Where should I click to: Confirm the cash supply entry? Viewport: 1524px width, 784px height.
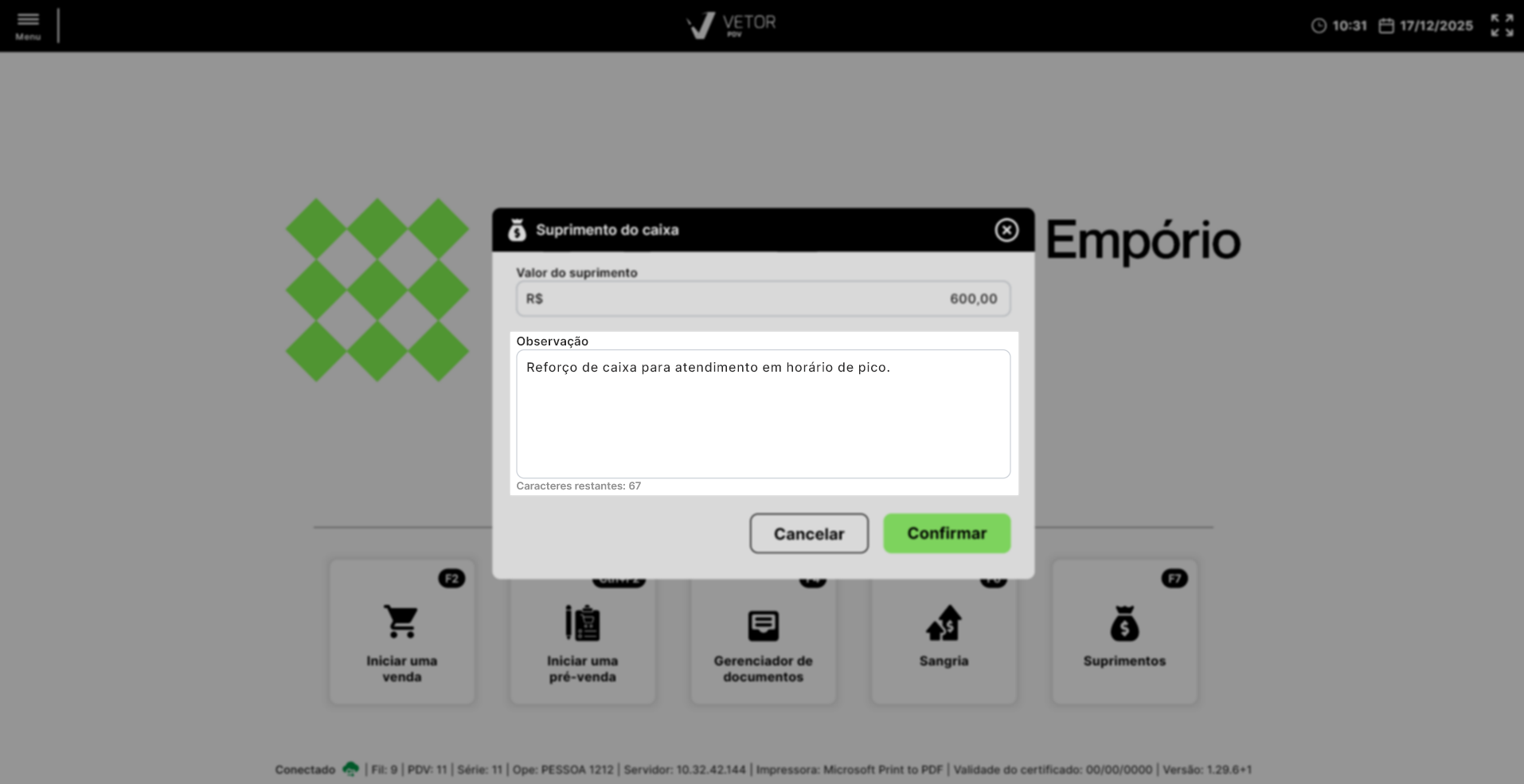947,533
